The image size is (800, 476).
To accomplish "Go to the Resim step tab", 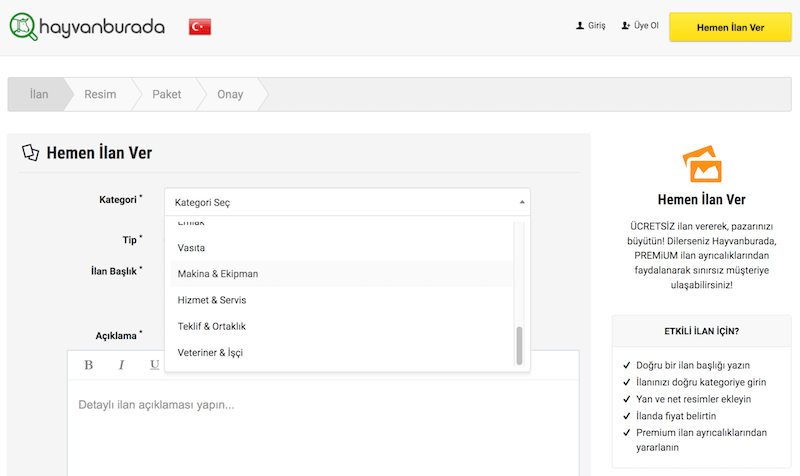I will (100, 95).
